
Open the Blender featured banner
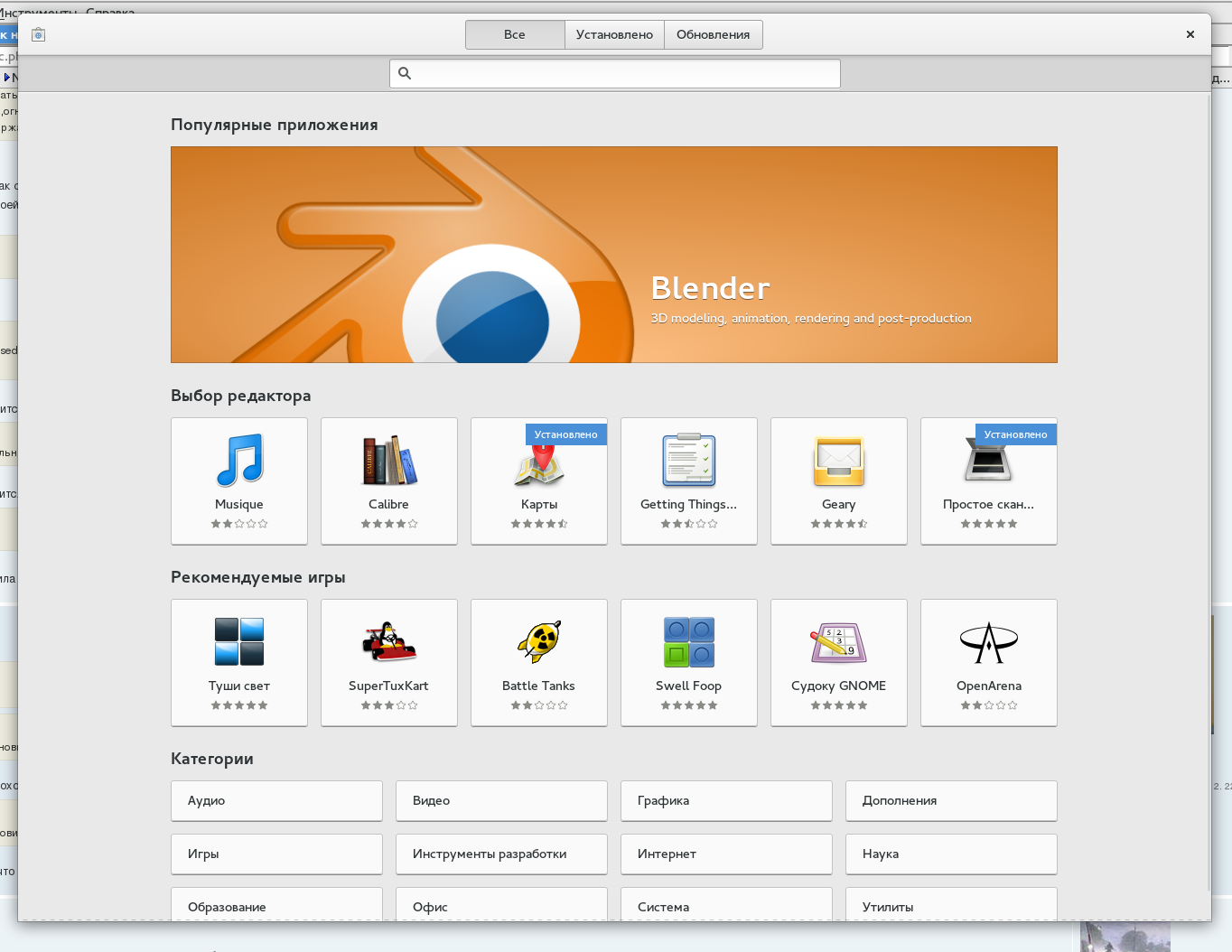614,255
